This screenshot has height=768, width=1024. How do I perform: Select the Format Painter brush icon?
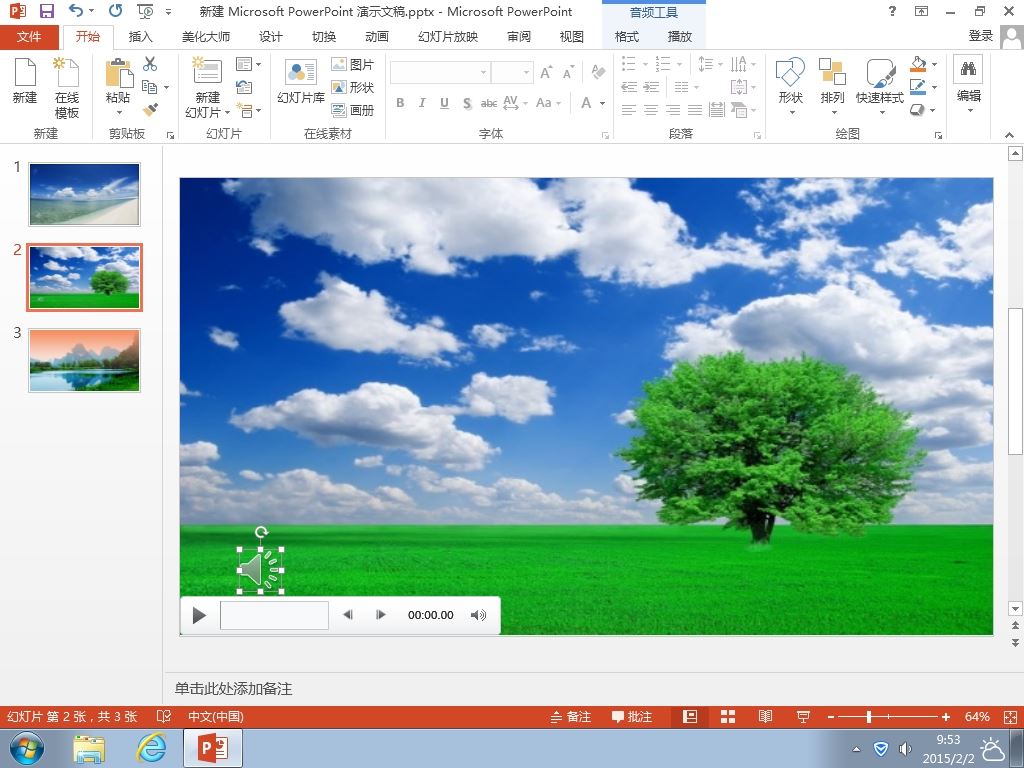click(150, 109)
